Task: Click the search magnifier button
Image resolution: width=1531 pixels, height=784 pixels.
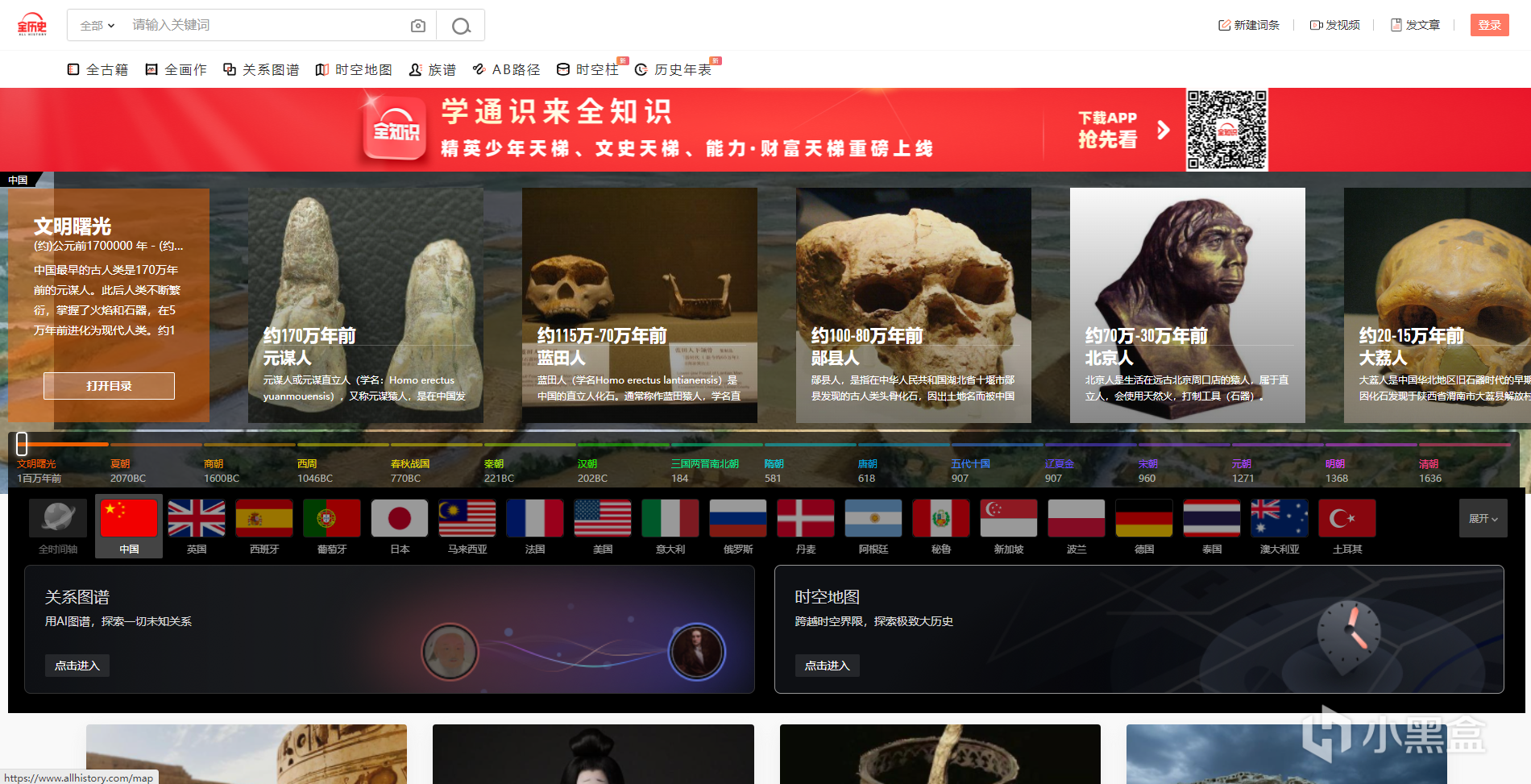Action: coord(461,26)
